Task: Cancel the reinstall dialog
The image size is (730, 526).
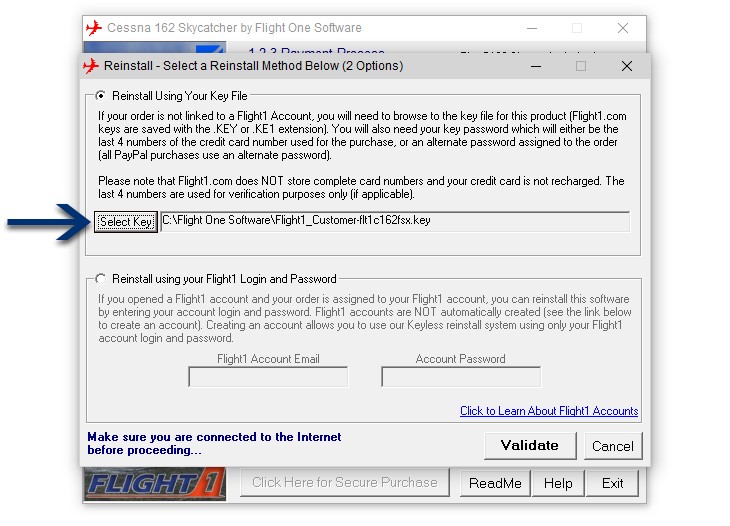Action: pyautogui.click(x=613, y=446)
